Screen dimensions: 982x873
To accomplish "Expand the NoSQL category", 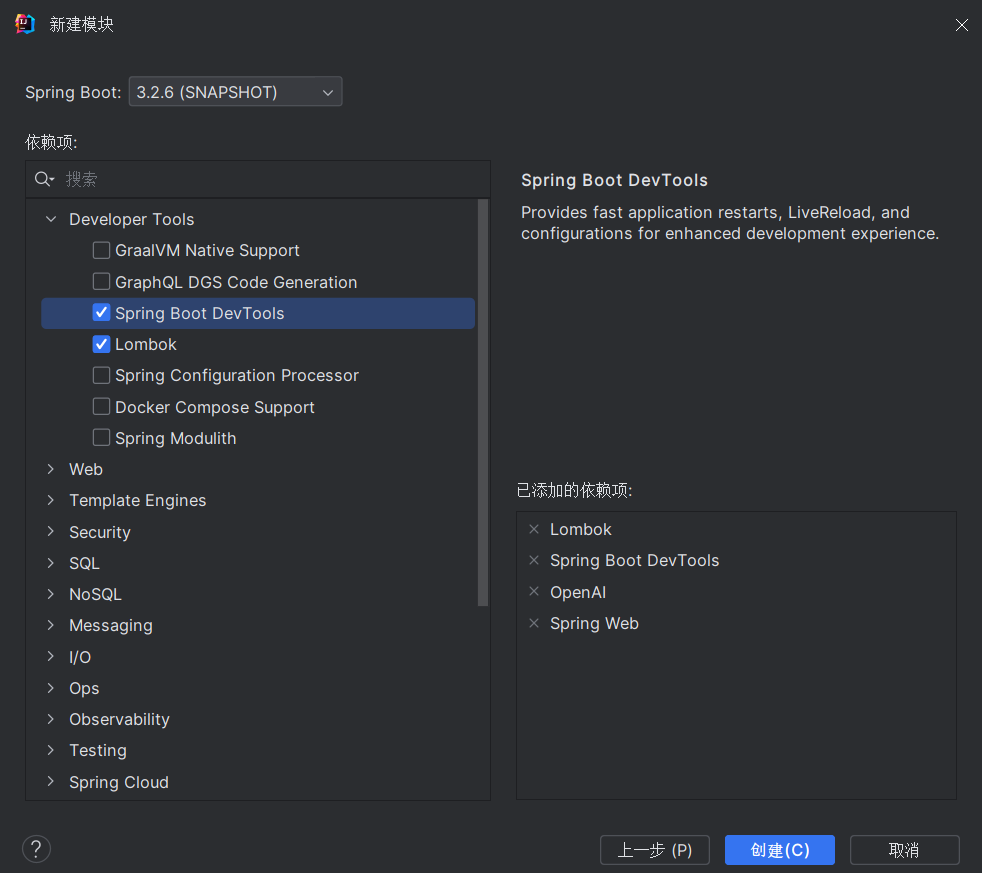I will coord(51,594).
